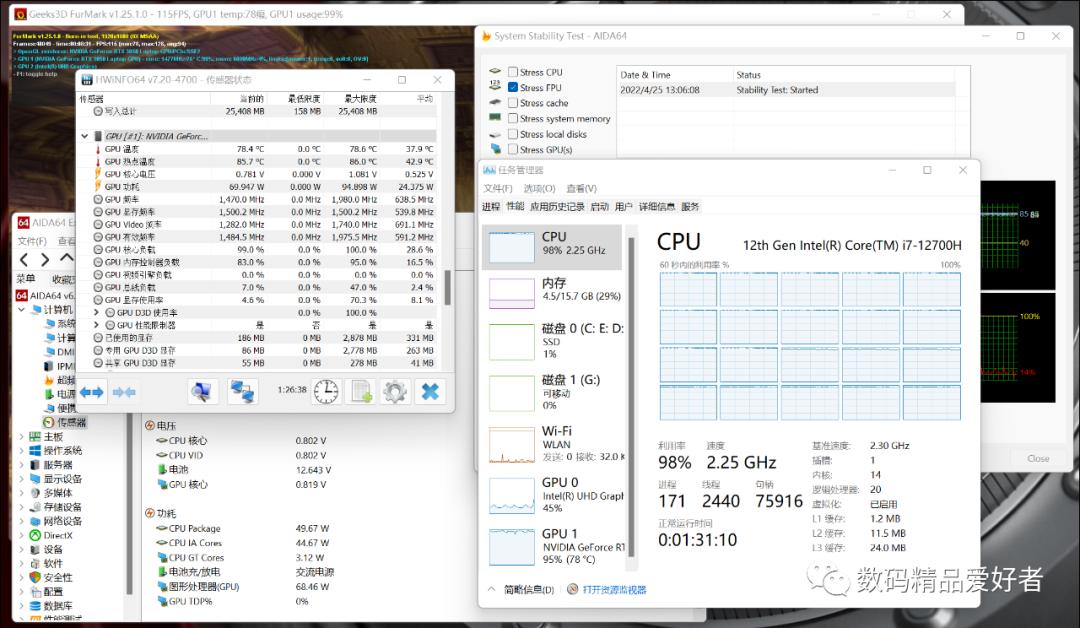
Task: Switch to 应用历史记录 tab
Action: pyautogui.click(x=557, y=207)
